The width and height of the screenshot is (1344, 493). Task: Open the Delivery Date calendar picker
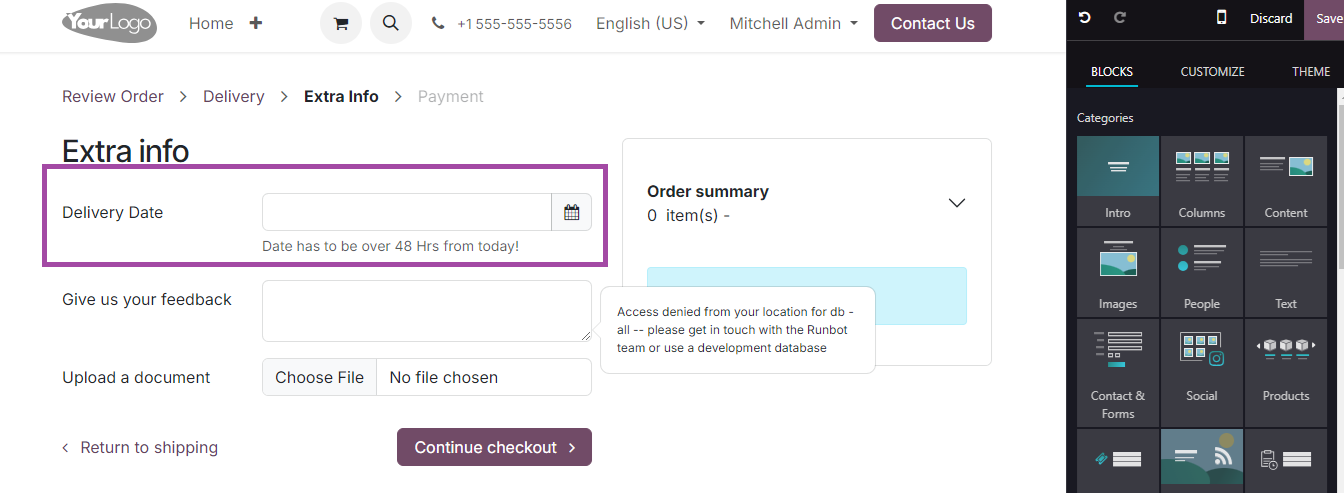pos(572,212)
